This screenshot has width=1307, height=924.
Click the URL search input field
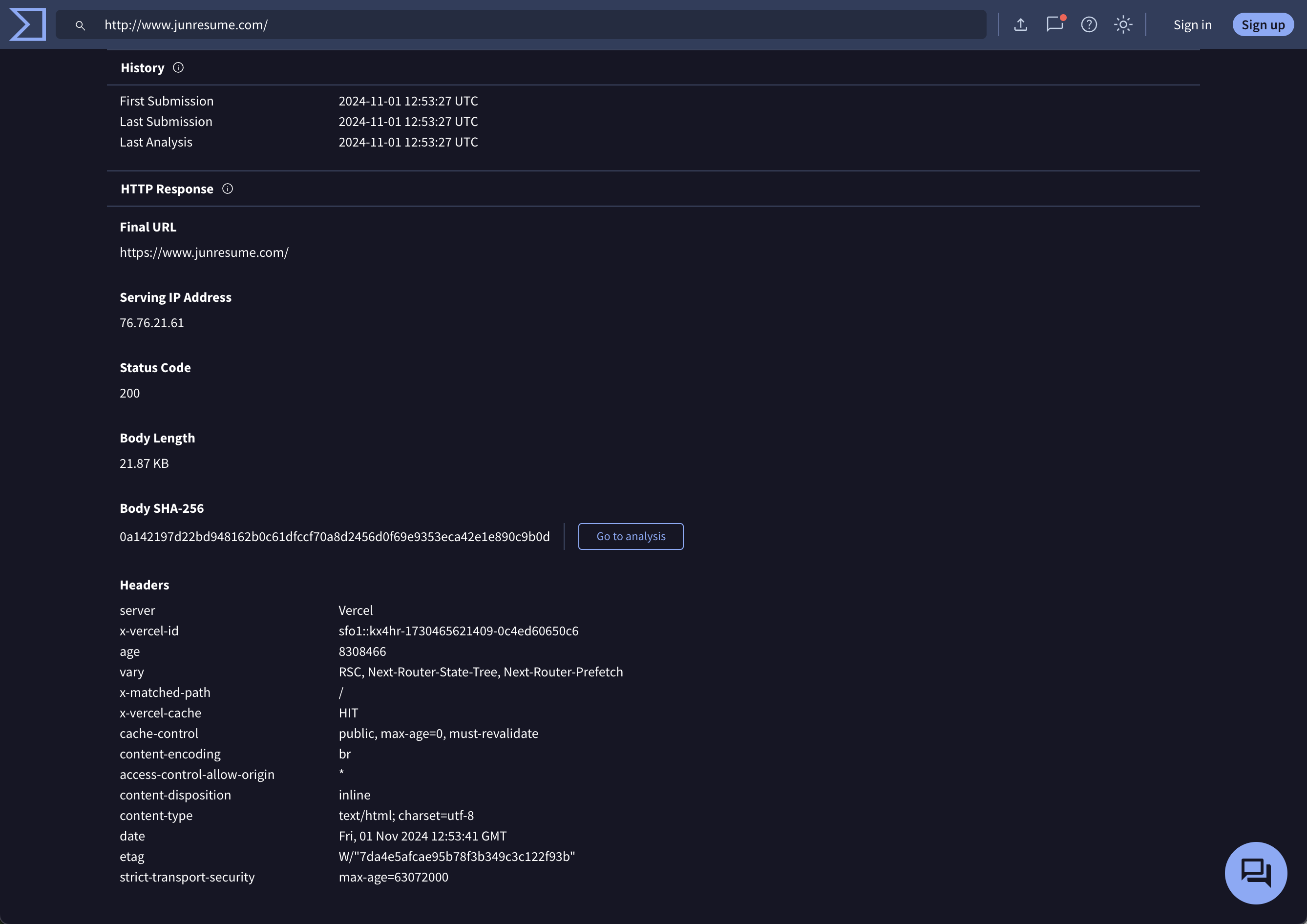[512, 24]
